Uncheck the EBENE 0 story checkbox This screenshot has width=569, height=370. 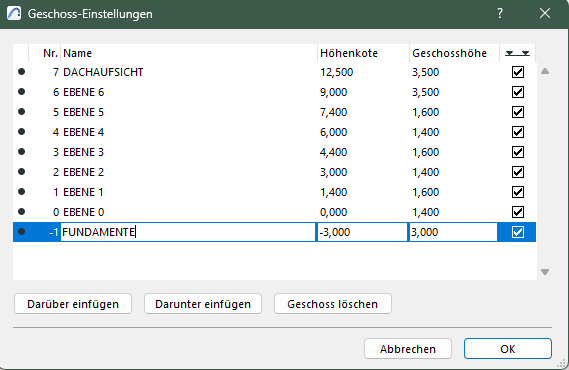[x=518, y=212]
